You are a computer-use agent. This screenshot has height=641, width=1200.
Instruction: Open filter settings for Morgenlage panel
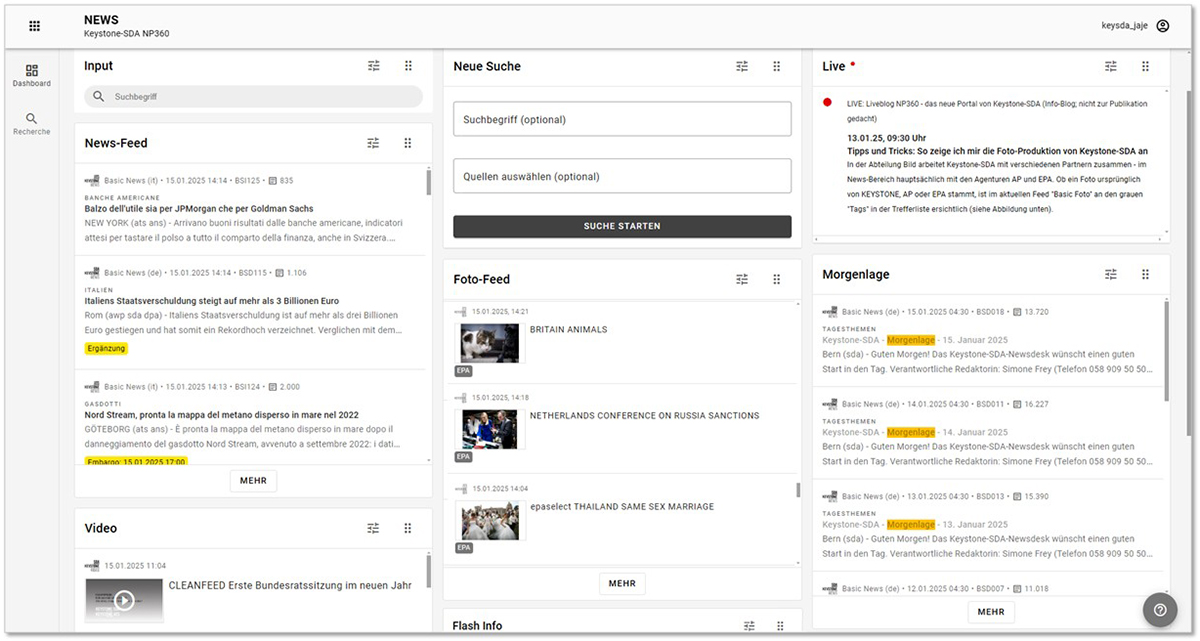pyautogui.click(x=1111, y=274)
